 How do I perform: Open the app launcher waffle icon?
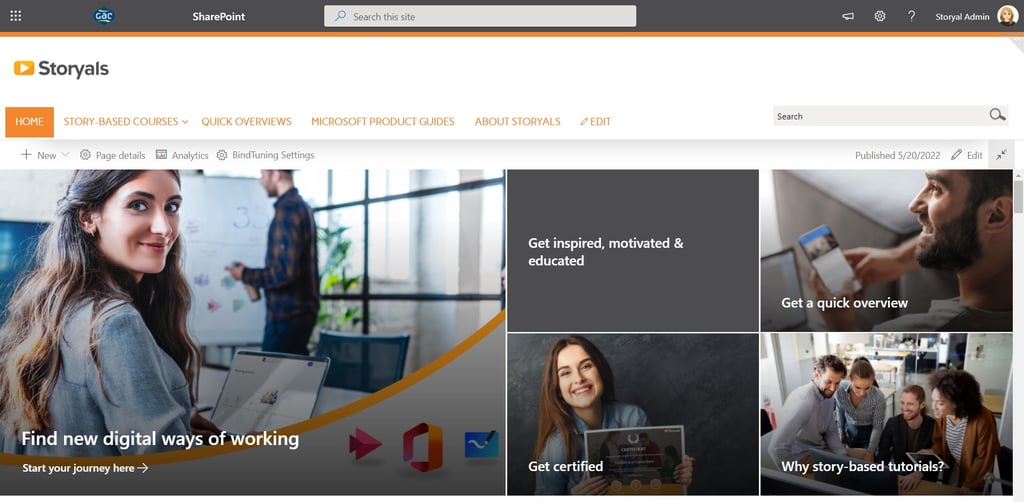click(x=16, y=16)
